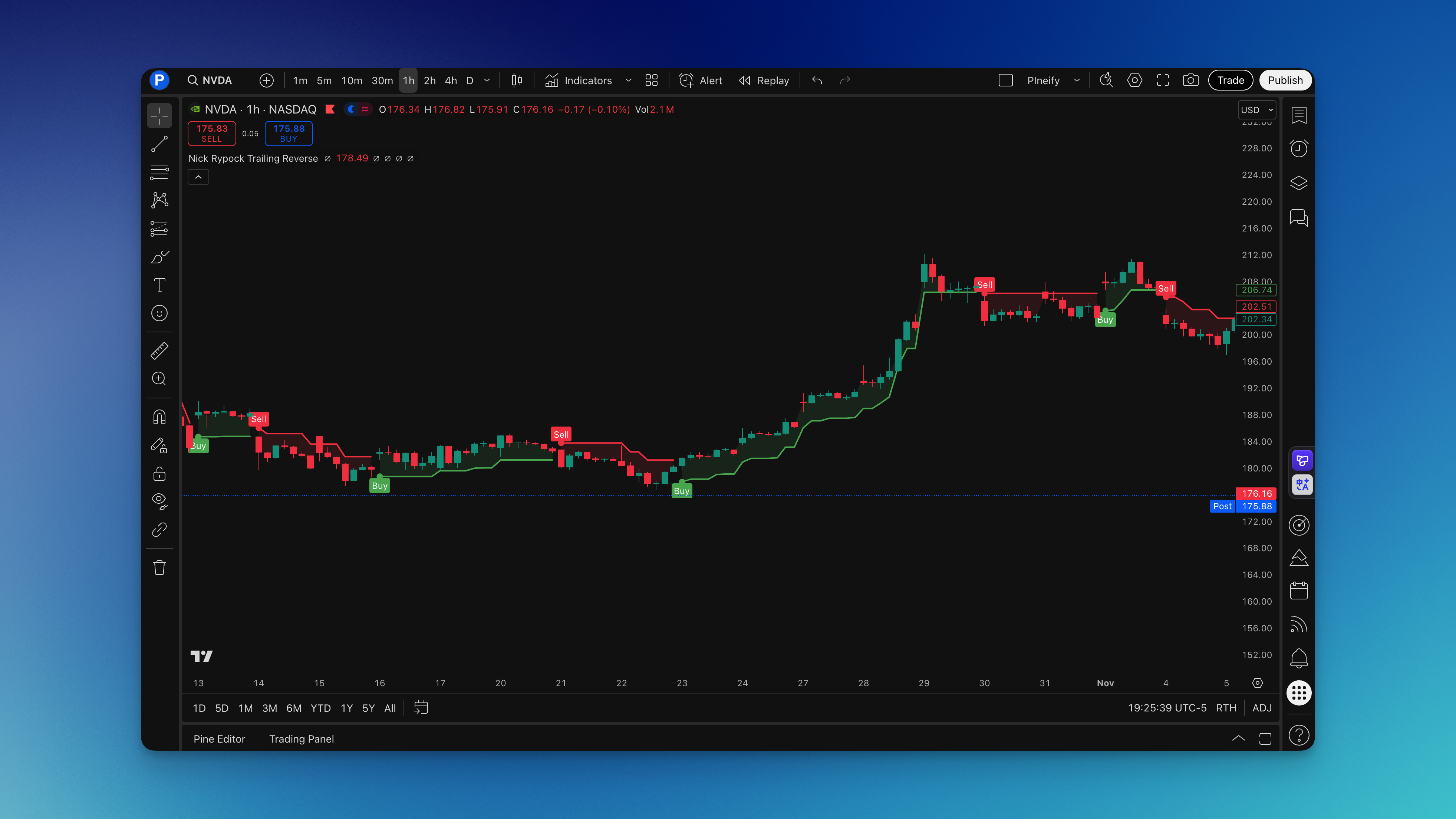Open the Pine Editor

219,739
